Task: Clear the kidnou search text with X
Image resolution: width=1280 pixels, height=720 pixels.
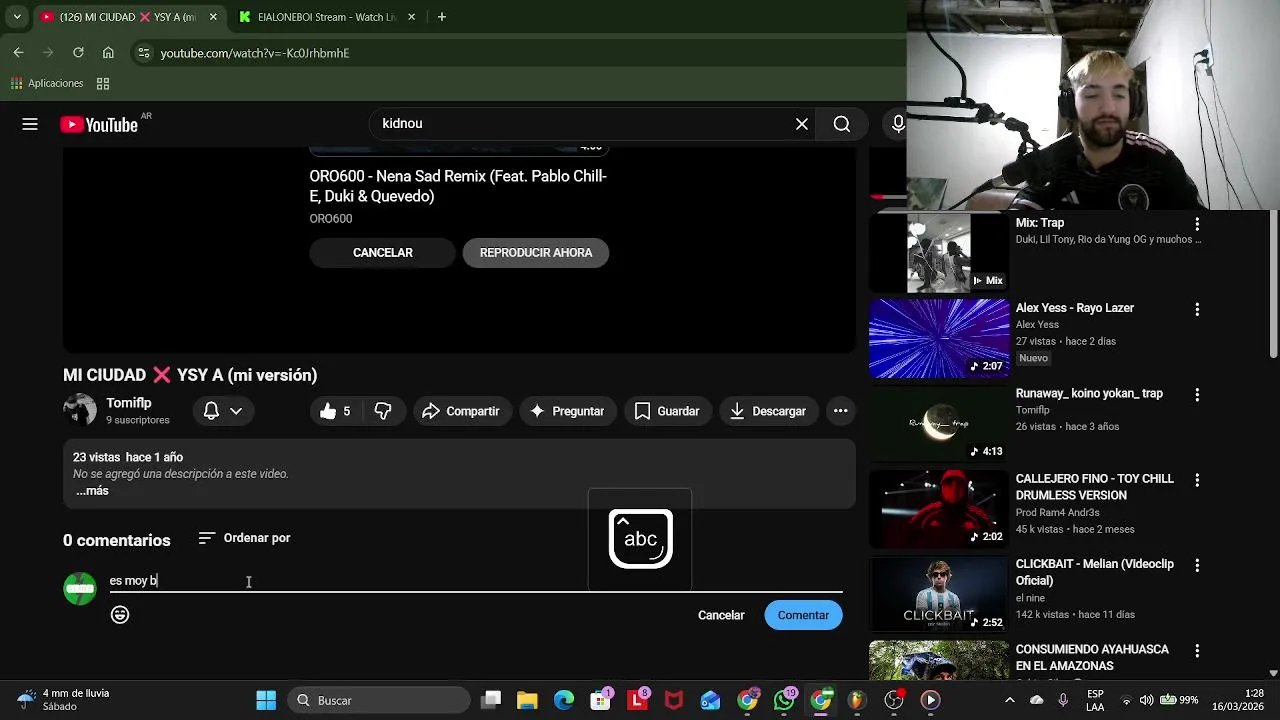Action: coord(802,124)
